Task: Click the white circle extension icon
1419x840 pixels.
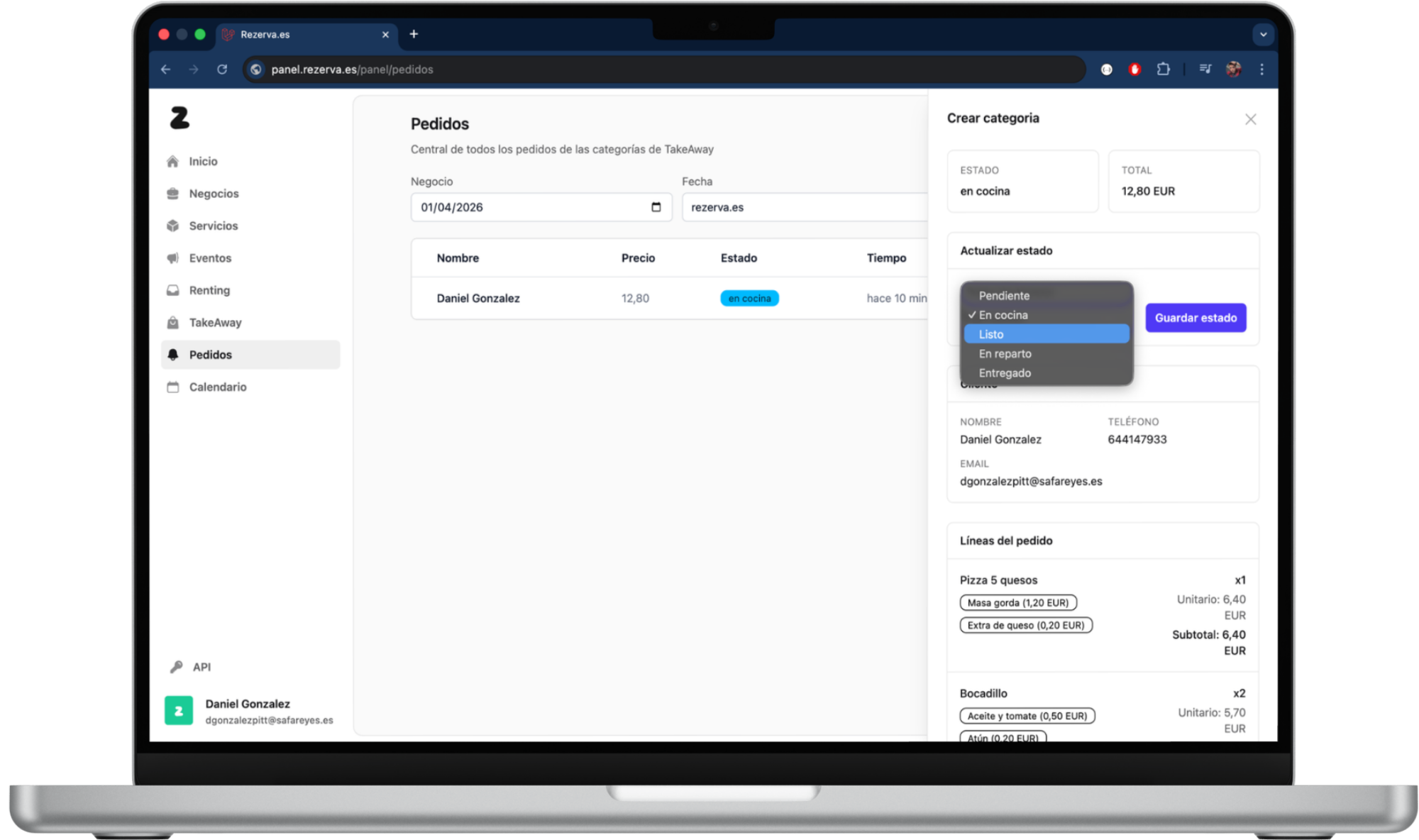Action: pos(1106,70)
